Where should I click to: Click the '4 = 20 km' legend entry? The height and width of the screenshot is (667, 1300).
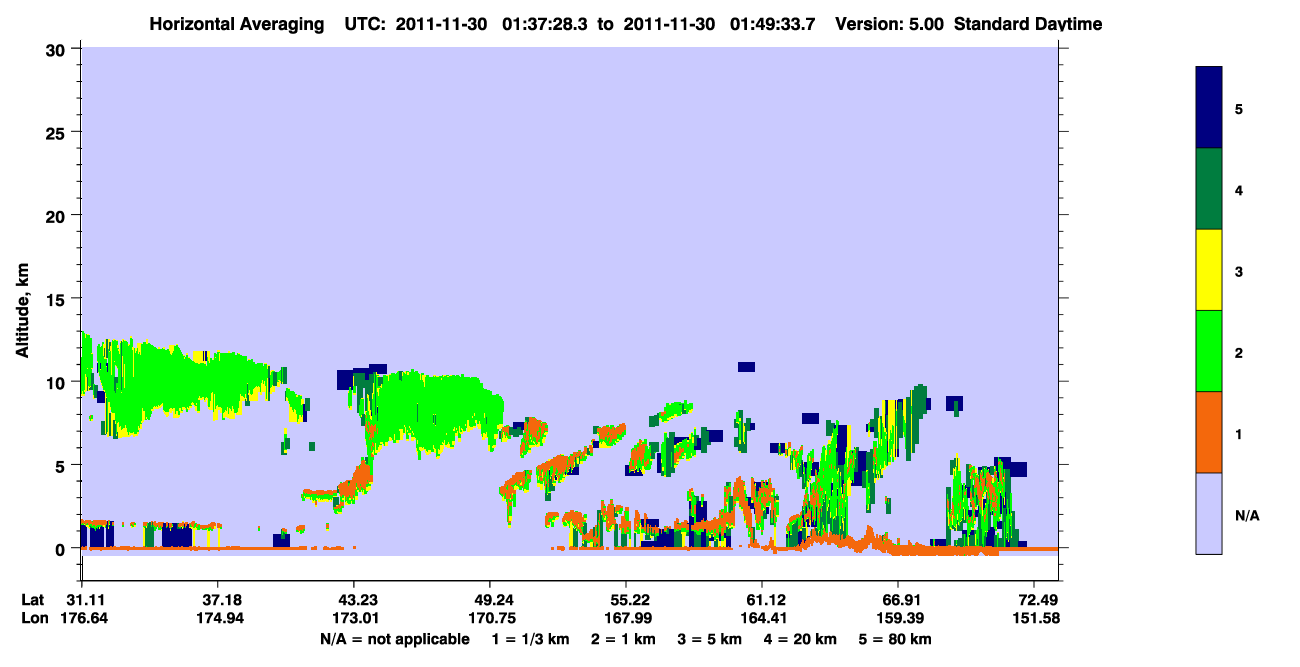coord(802,639)
